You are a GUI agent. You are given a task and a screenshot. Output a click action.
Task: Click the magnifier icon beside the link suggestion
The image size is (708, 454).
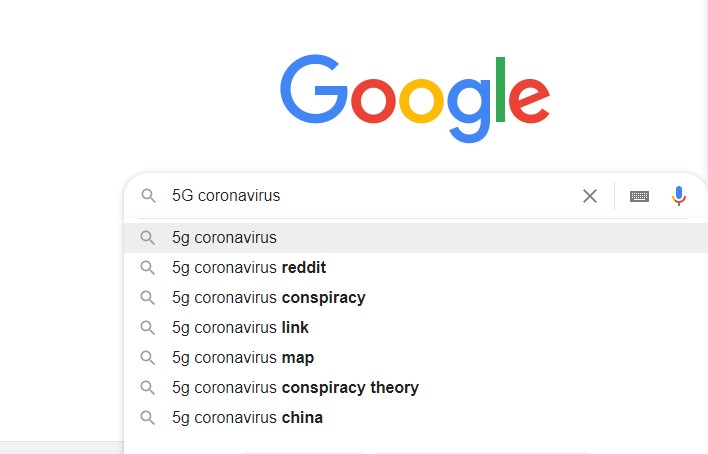click(x=147, y=328)
